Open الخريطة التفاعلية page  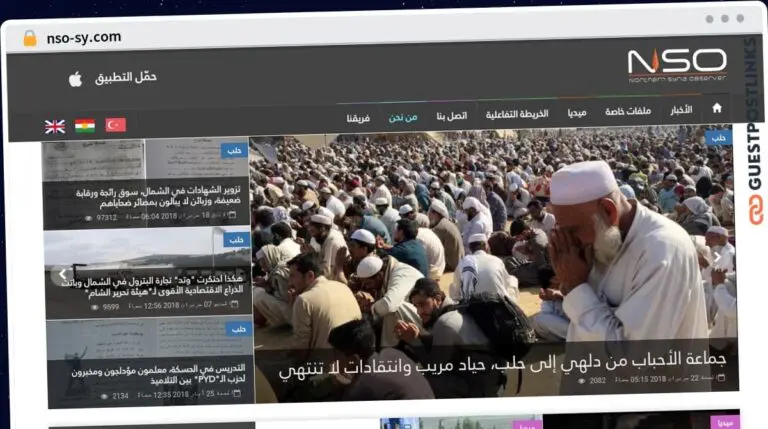pyautogui.click(x=517, y=114)
